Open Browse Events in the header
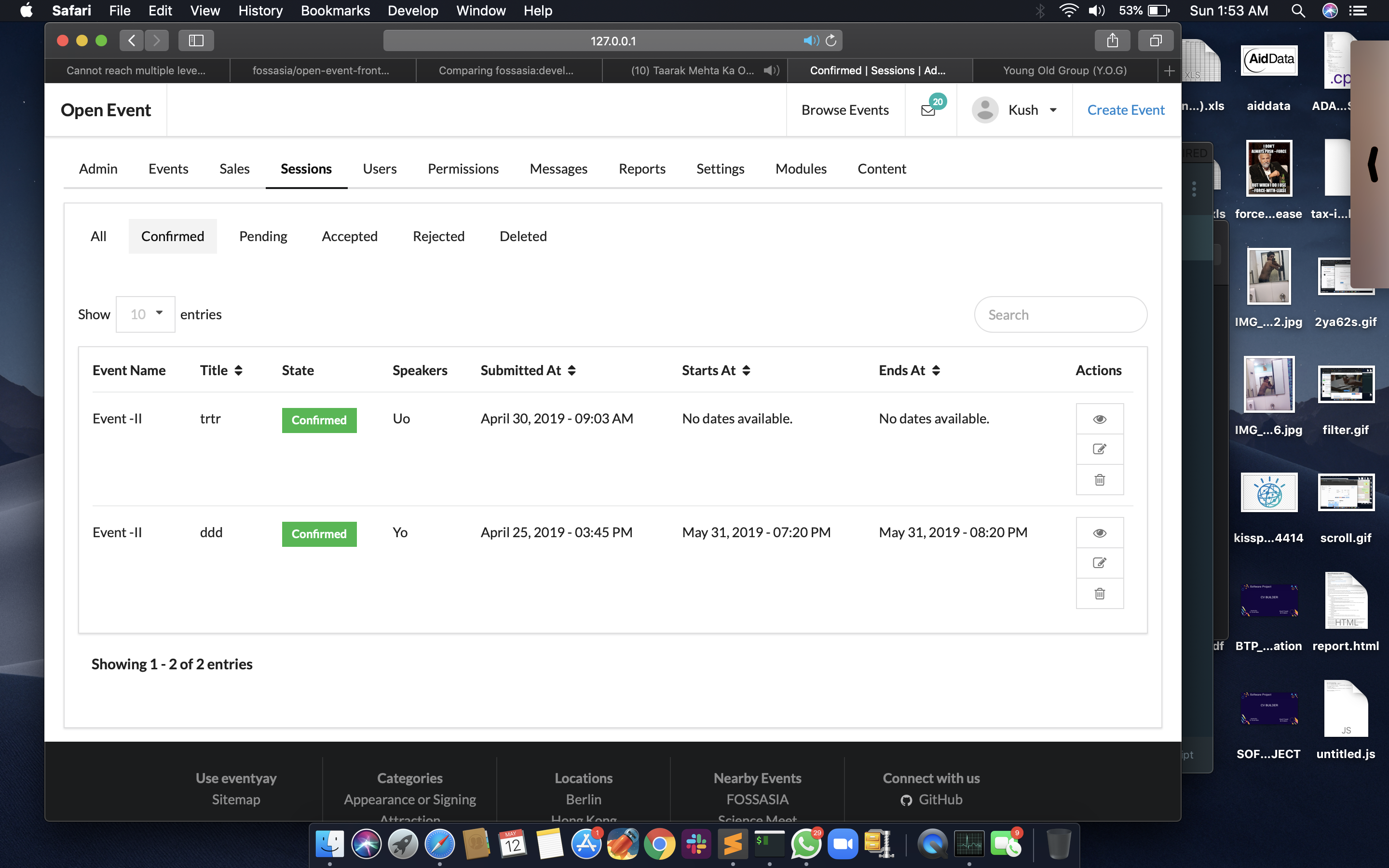 click(x=845, y=109)
